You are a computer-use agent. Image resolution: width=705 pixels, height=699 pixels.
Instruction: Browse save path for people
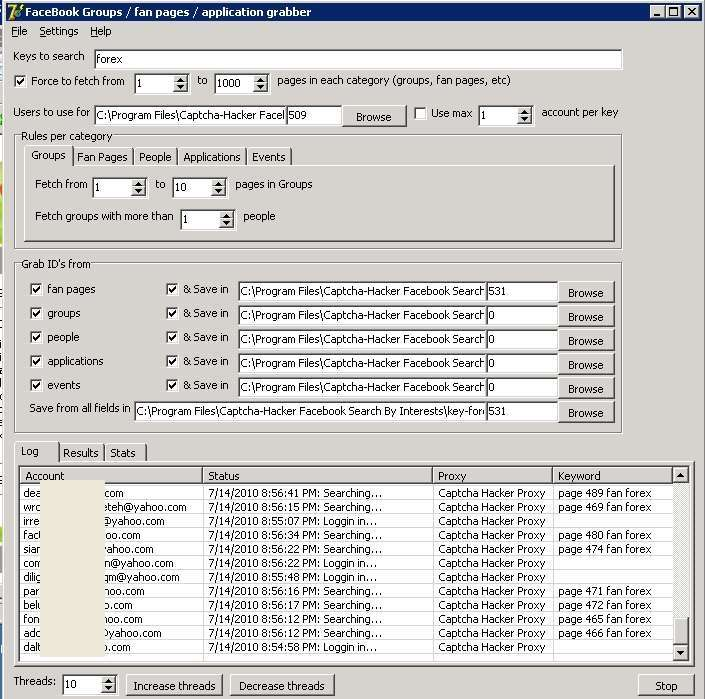tap(586, 341)
